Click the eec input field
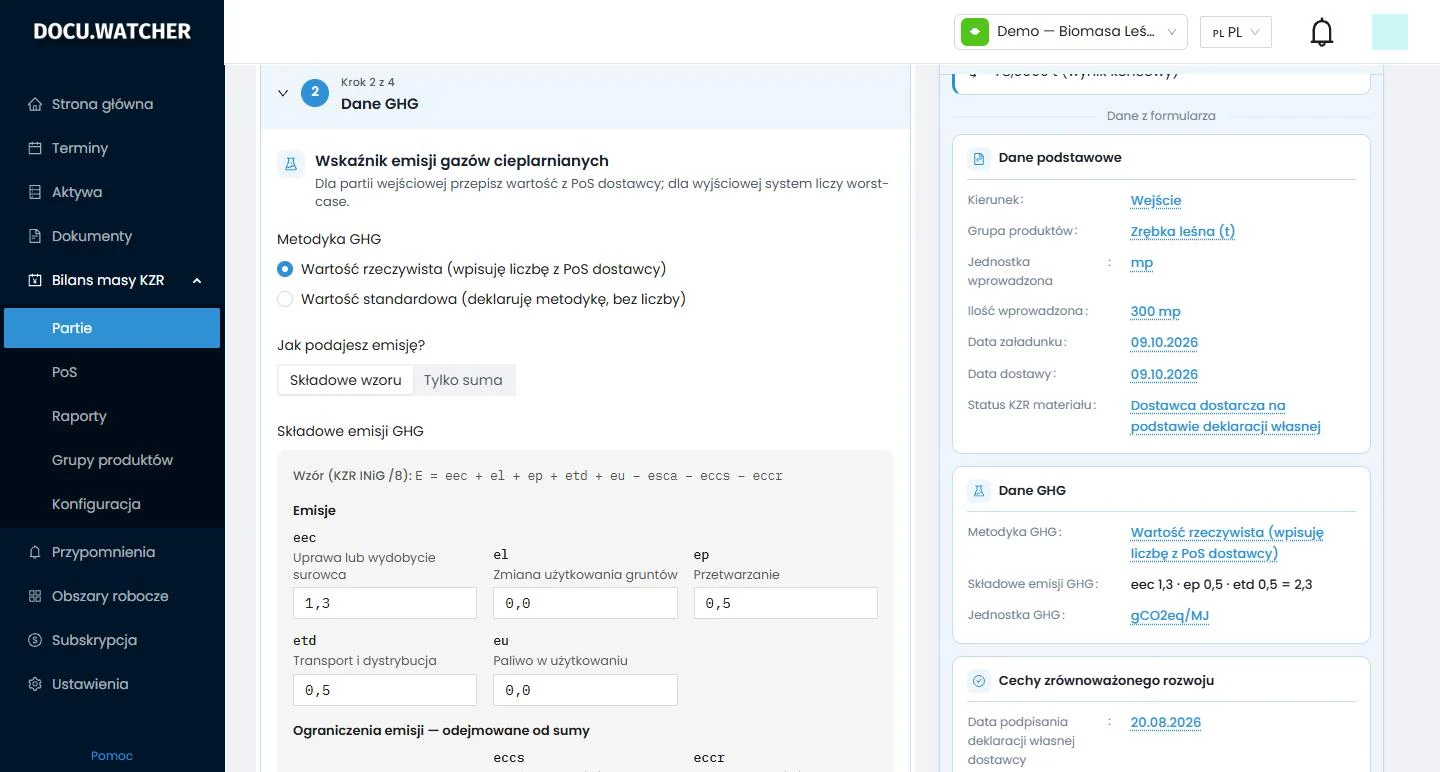 [x=385, y=603]
